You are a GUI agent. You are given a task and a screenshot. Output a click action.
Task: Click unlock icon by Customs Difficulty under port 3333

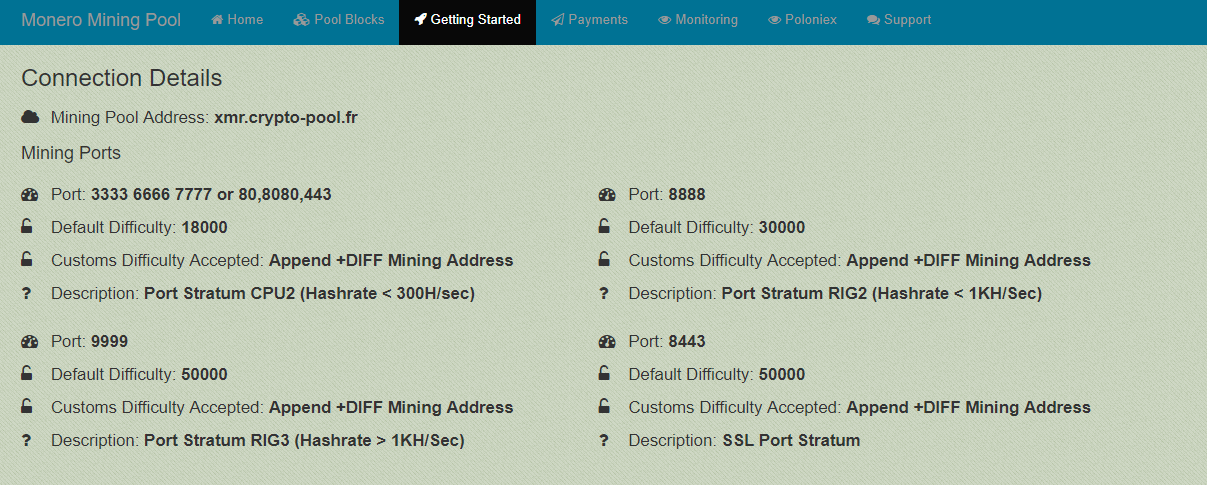[x=27, y=260]
